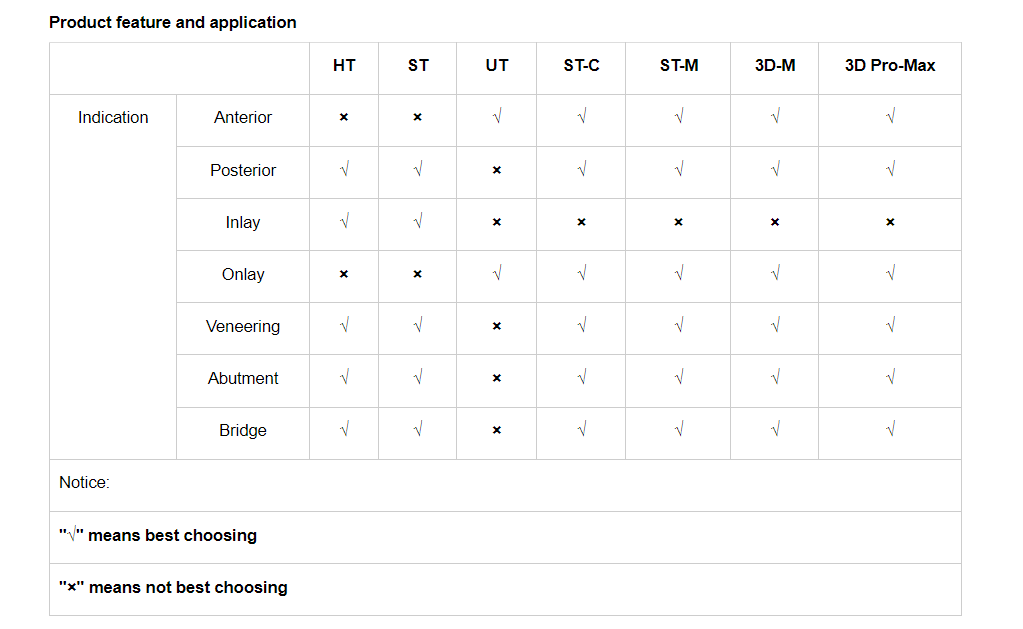1023x629 pixels.
Task: Click the cross mark for ST-M Inlay
Action: tap(679, 222)
